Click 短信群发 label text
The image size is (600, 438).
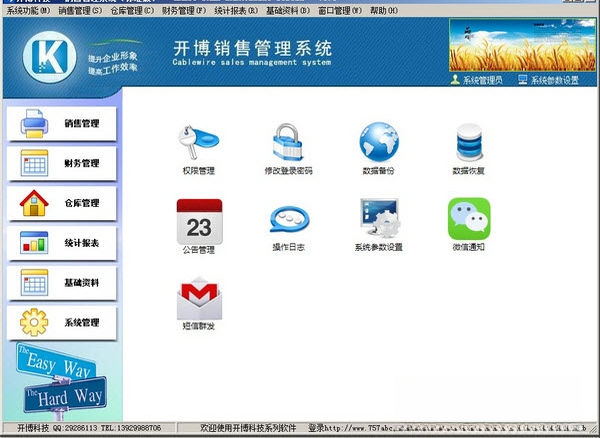[x=199, y=326]
